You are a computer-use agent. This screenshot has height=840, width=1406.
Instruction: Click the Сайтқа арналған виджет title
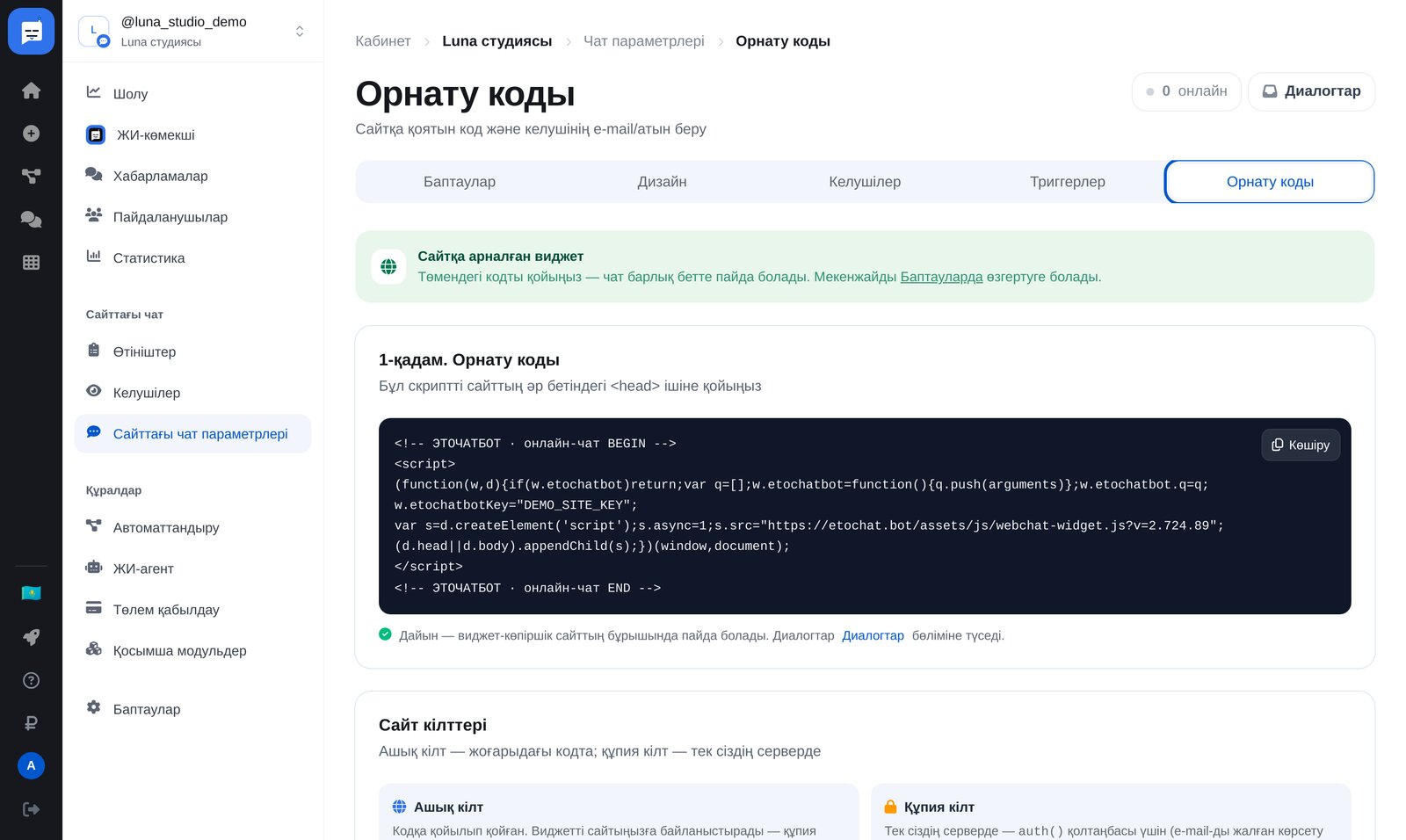coord(501,257)
